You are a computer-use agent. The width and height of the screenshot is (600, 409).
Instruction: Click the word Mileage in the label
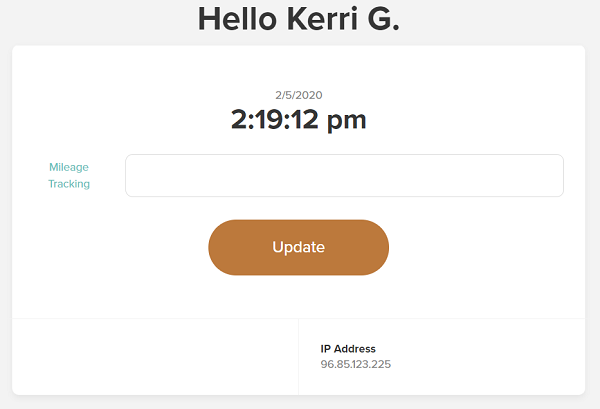click(69, 166)
